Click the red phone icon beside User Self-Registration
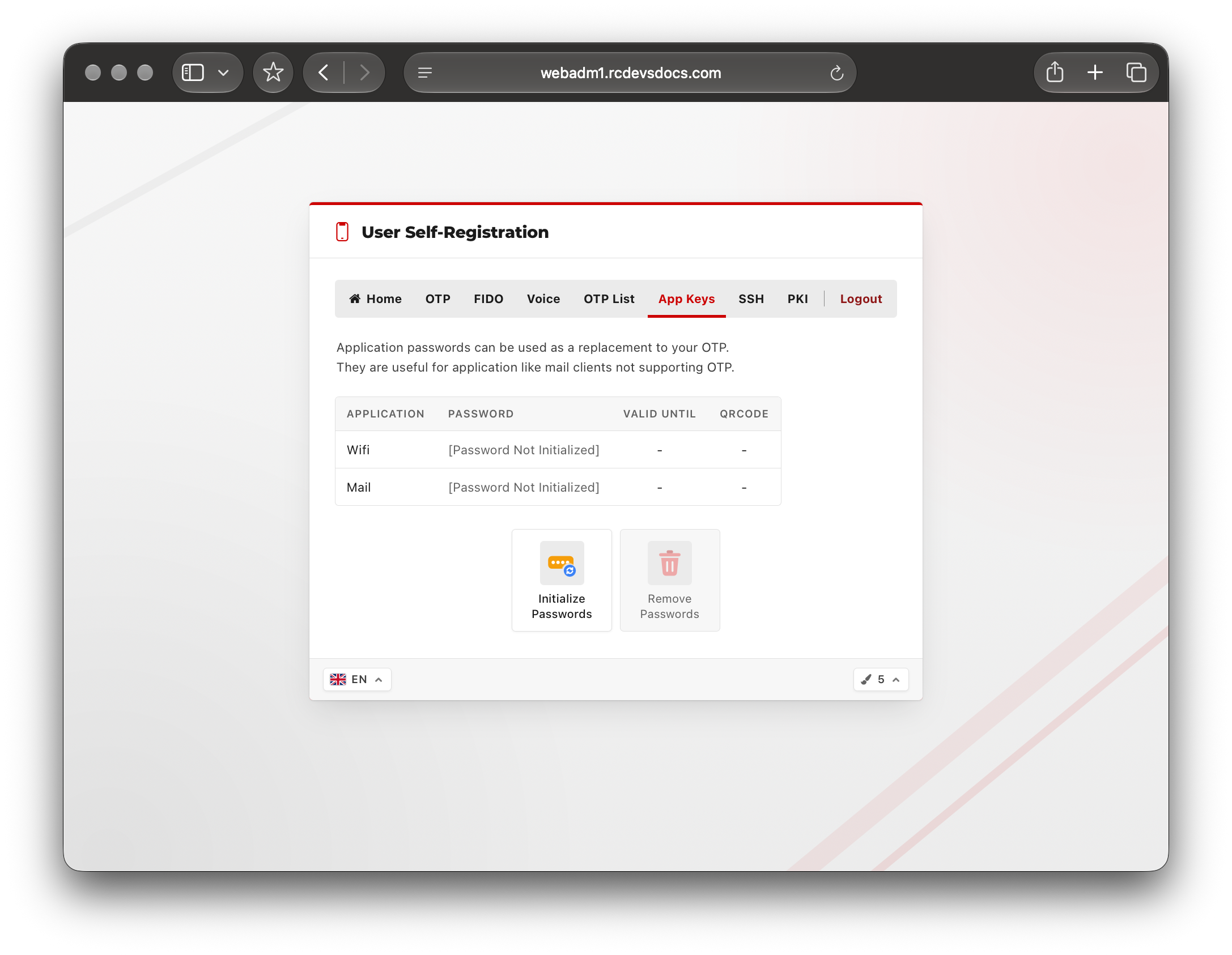Viewport: 1232px width, 955px height. [342, 232]
